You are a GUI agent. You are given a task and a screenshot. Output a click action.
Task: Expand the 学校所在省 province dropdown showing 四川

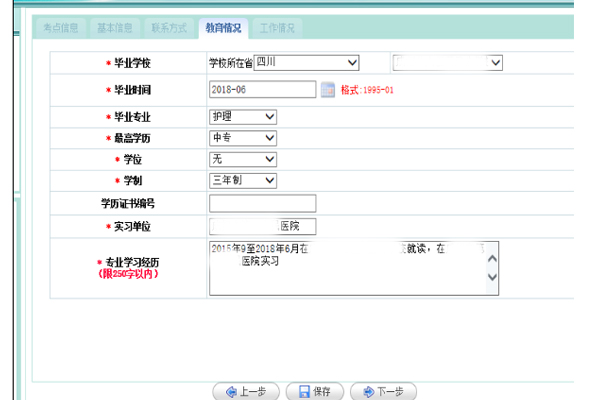[306, 62]
